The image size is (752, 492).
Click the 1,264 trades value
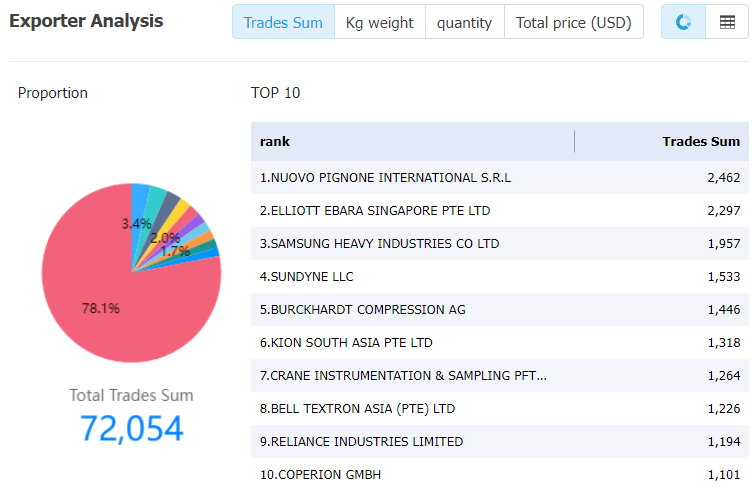pyautogui.click(x=724, y=375)
